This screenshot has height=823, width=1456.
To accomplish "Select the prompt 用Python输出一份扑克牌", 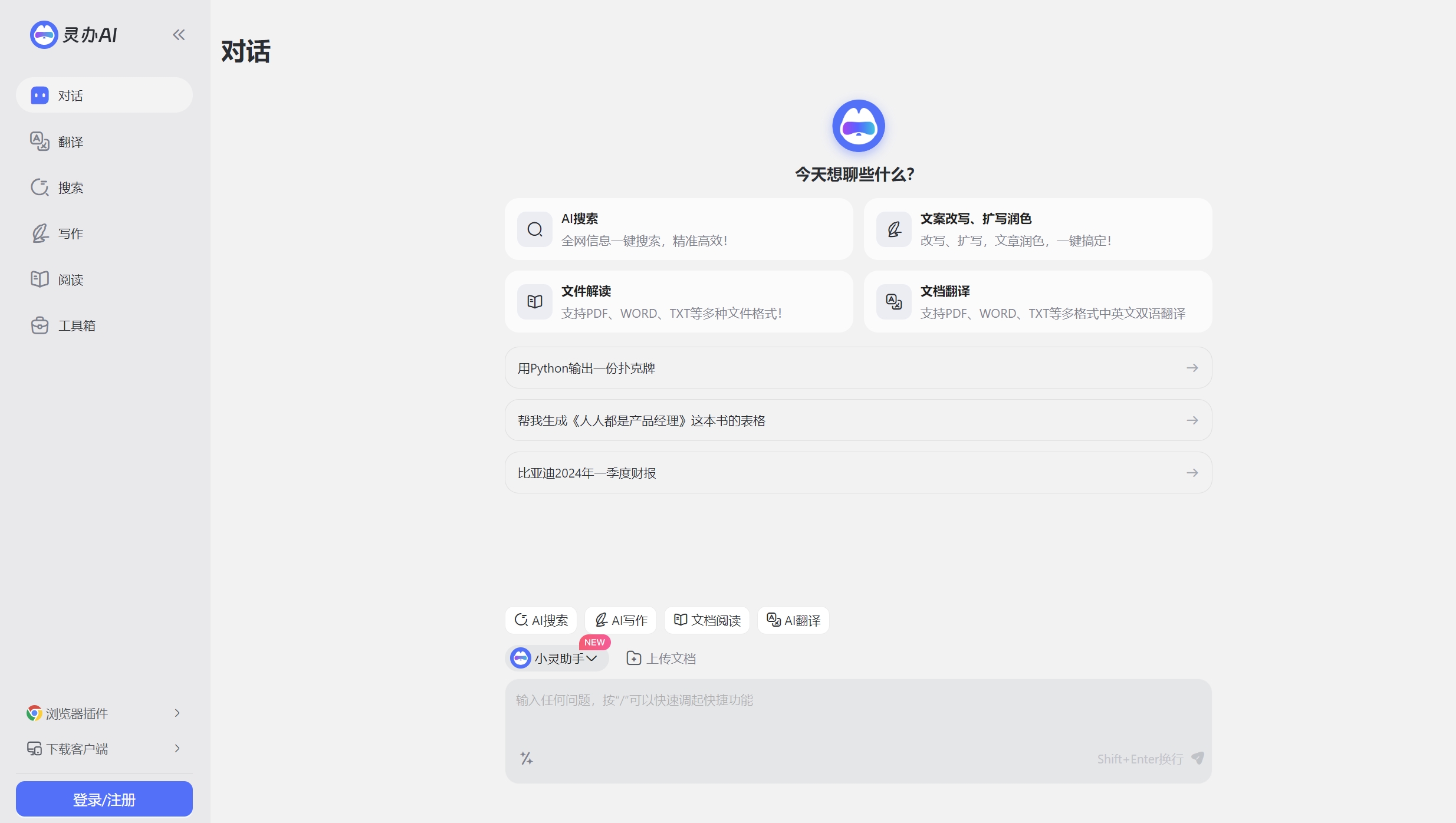I will coord(858,368).
